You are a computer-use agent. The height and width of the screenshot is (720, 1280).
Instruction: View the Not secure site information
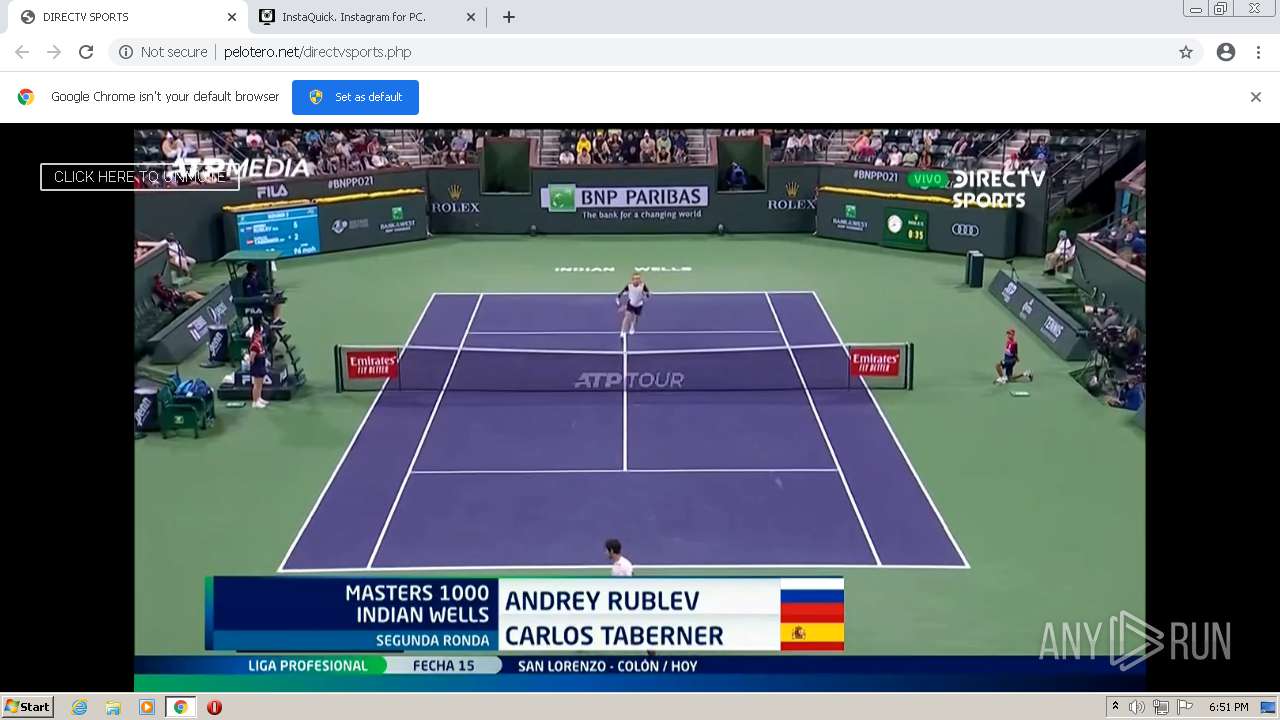click(x=163, y=52)
